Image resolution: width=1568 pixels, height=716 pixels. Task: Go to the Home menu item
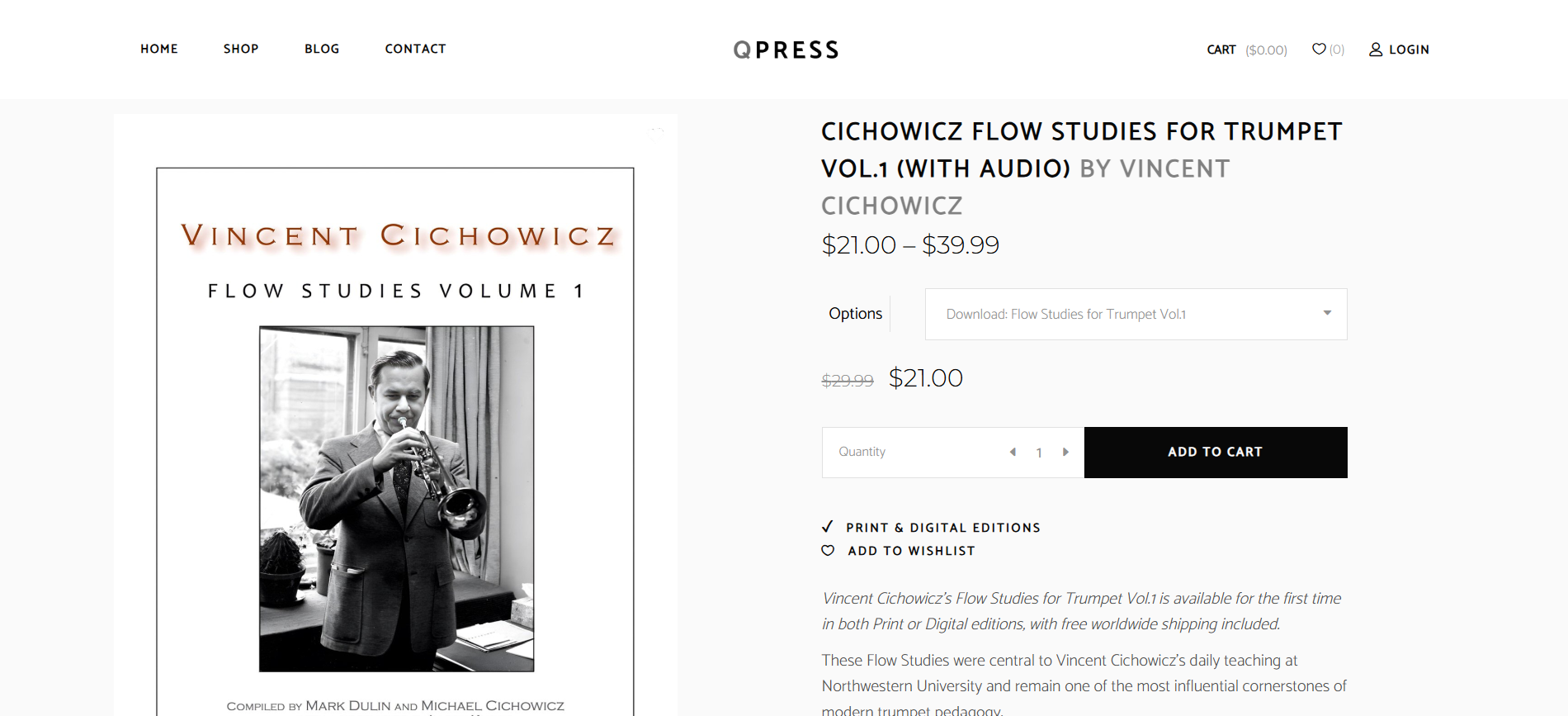[x=159, y=49]
